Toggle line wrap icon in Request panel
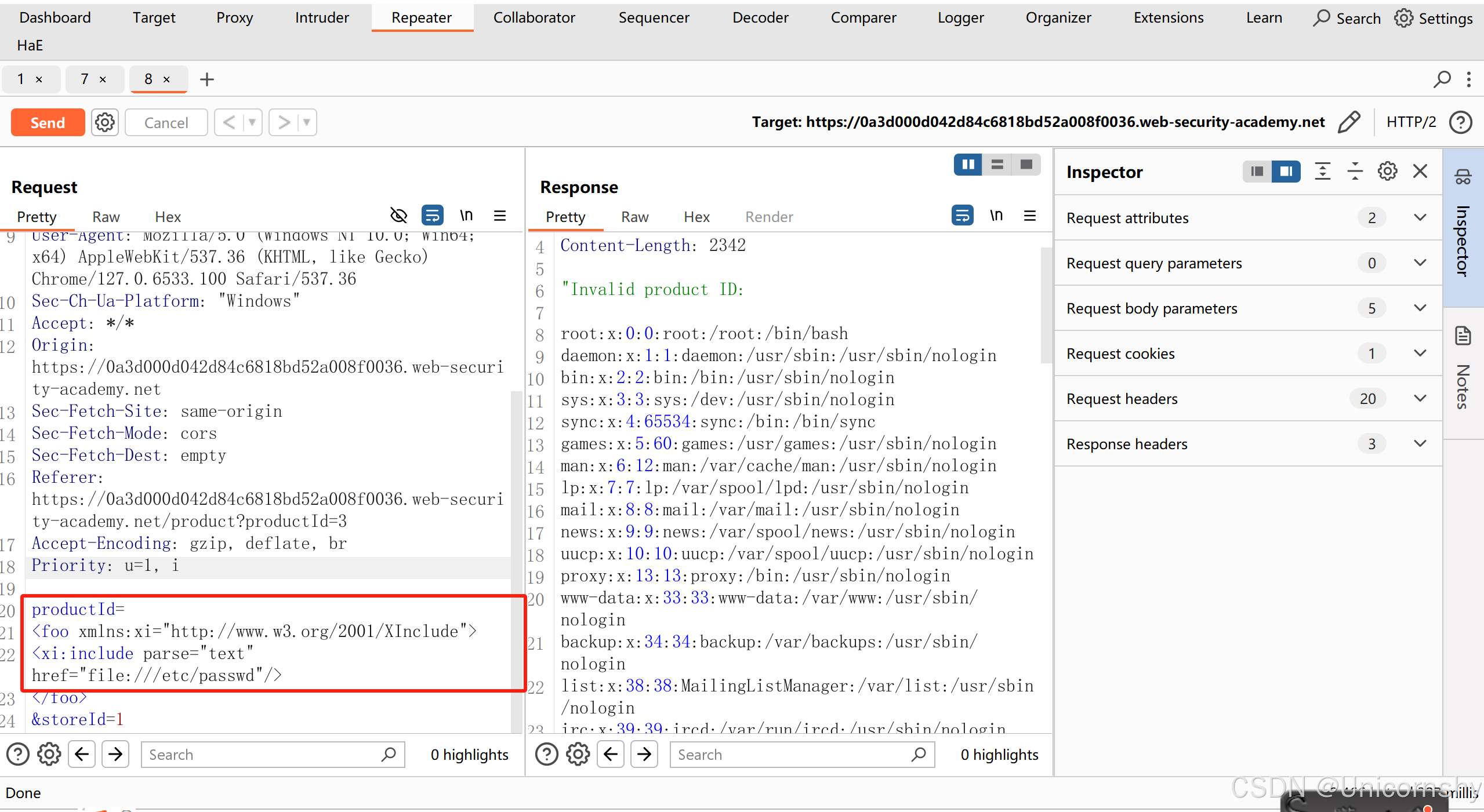The height and width of the screenshot is (812, 1484). (432, 216)
